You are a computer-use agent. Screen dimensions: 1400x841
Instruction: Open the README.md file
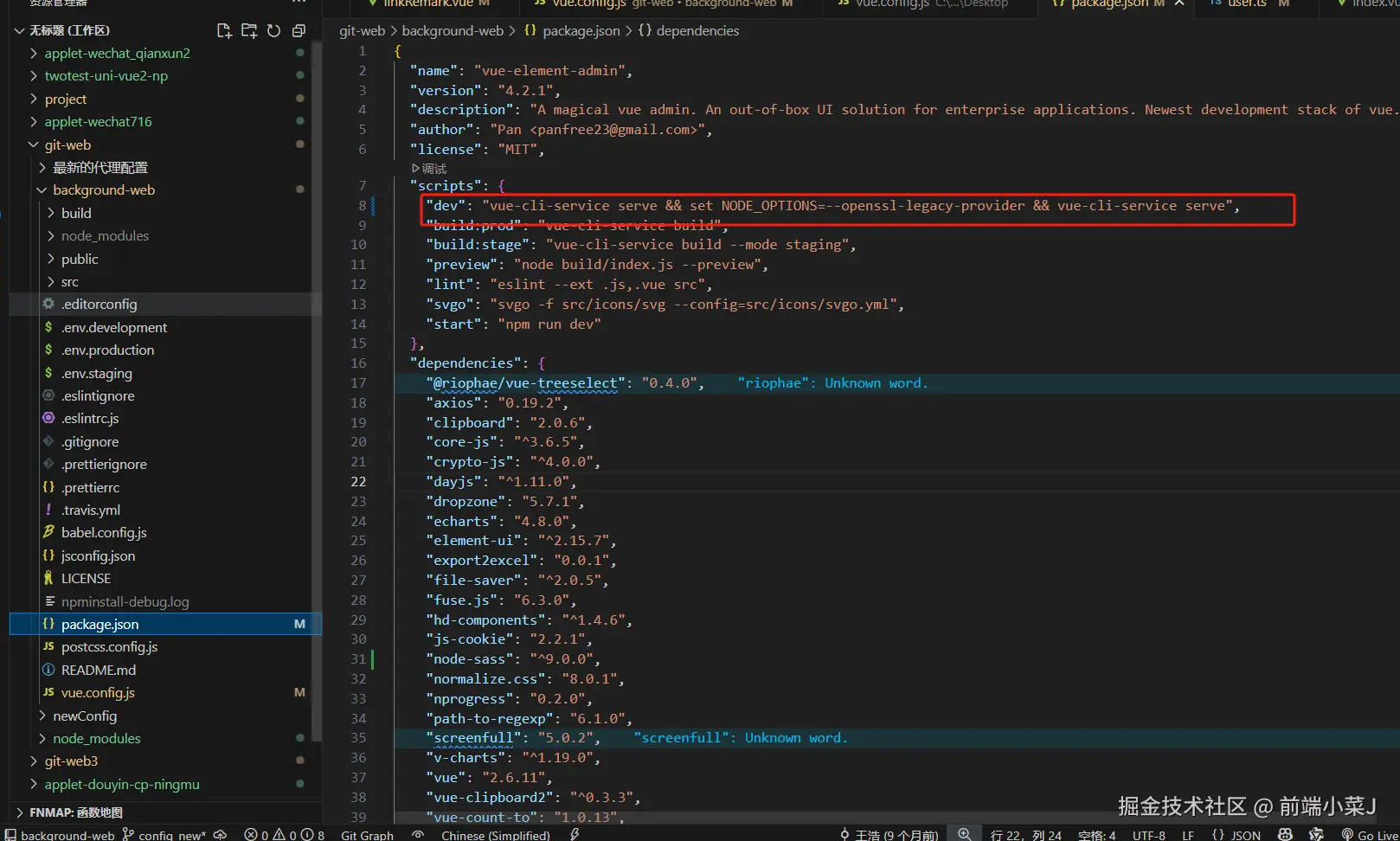(99, 671)
